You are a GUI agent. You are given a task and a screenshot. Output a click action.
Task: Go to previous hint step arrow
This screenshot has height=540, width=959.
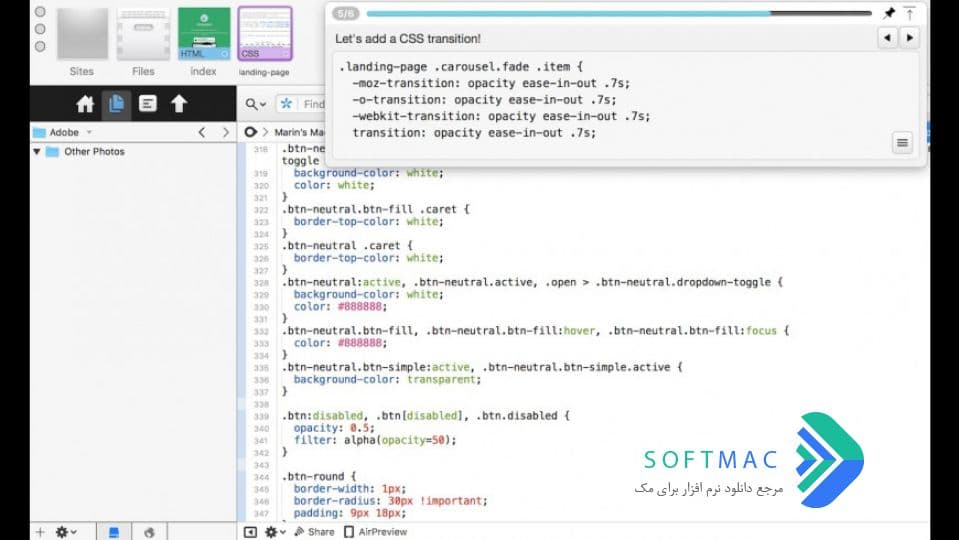[x=887, y=38]
